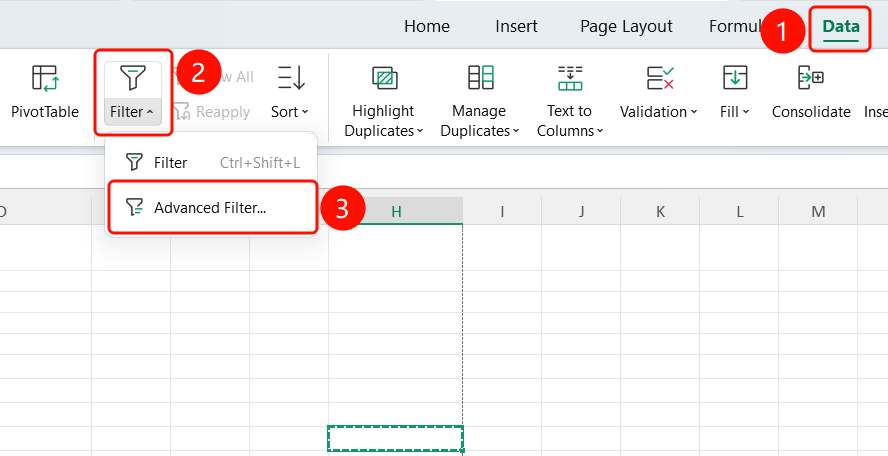Viewport: 888px width, 456px height.
Task: Click the PivotTable icon
Action: [45, 78]
